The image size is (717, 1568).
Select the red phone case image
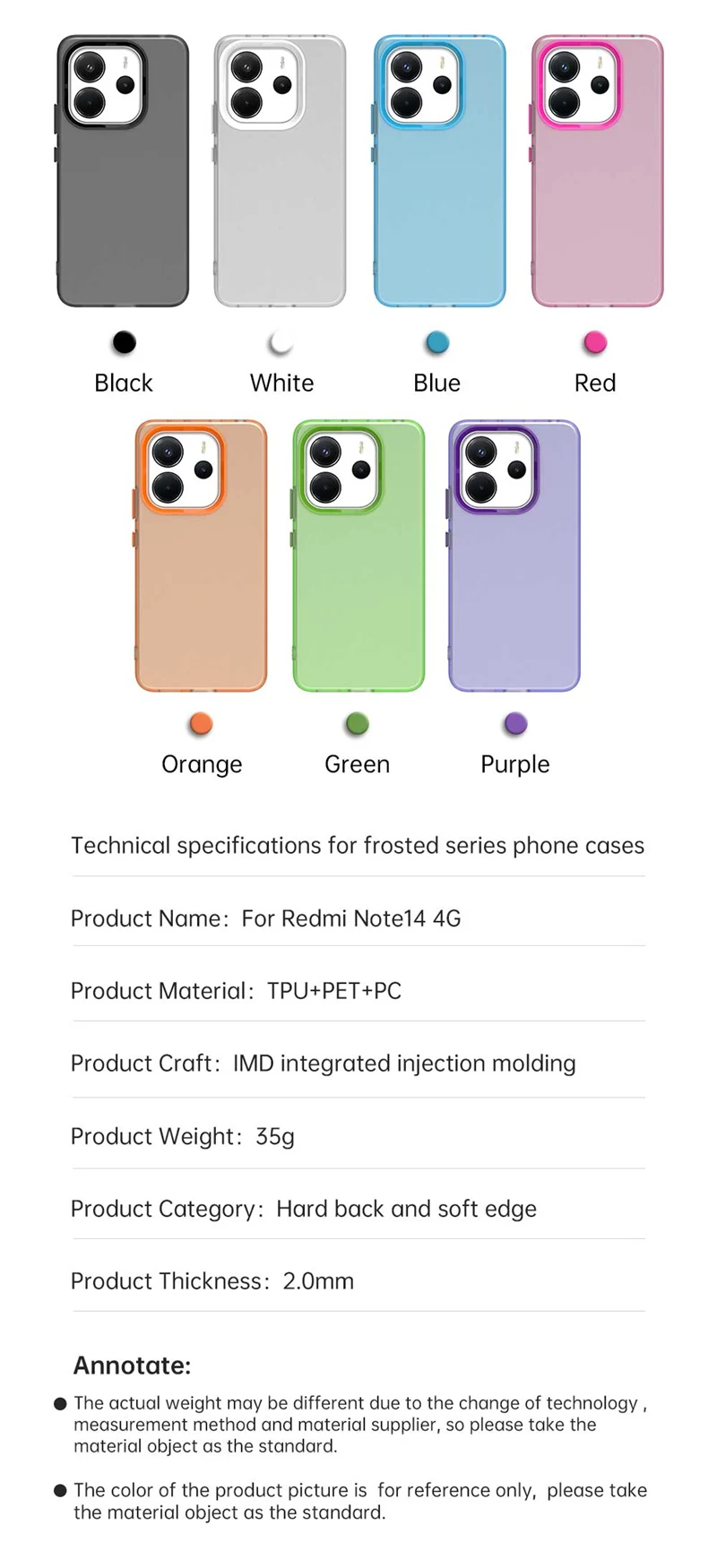click(x=597, y=171)
